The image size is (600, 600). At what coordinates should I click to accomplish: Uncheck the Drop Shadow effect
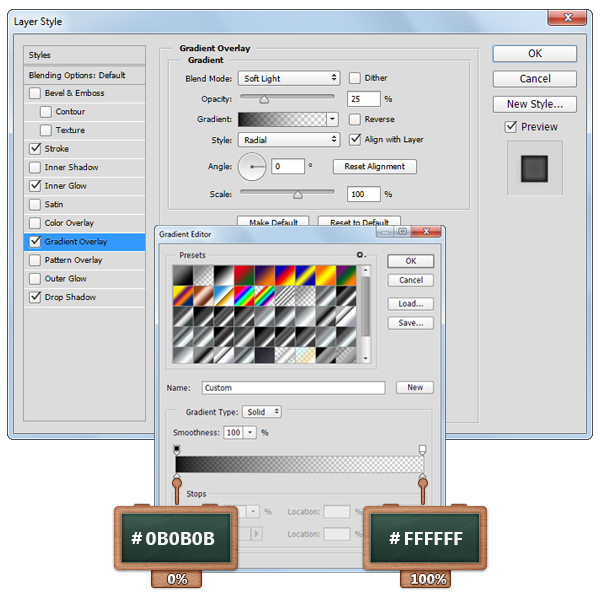[36, 297]
